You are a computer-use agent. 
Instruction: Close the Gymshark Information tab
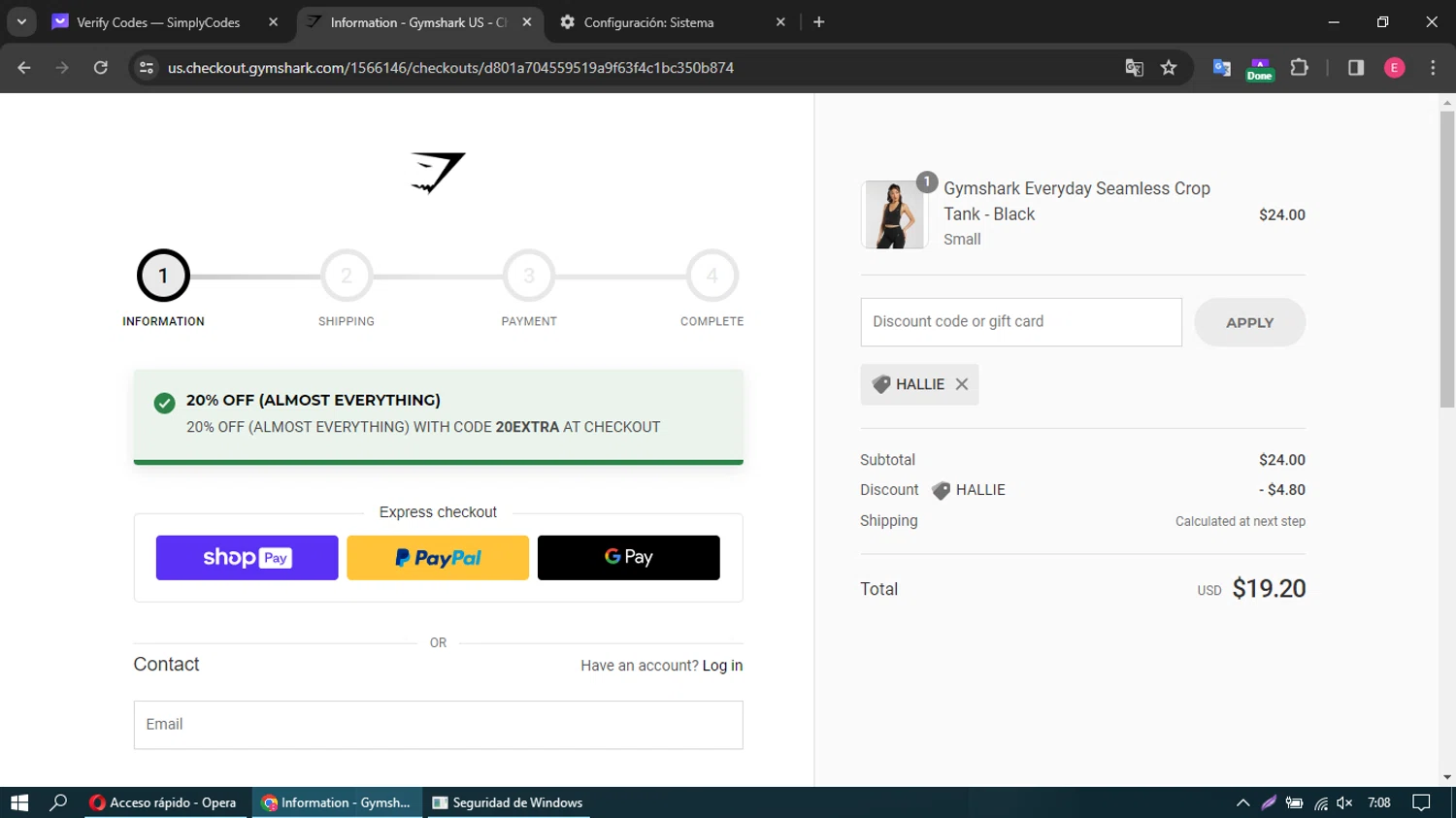click(527, 22)
